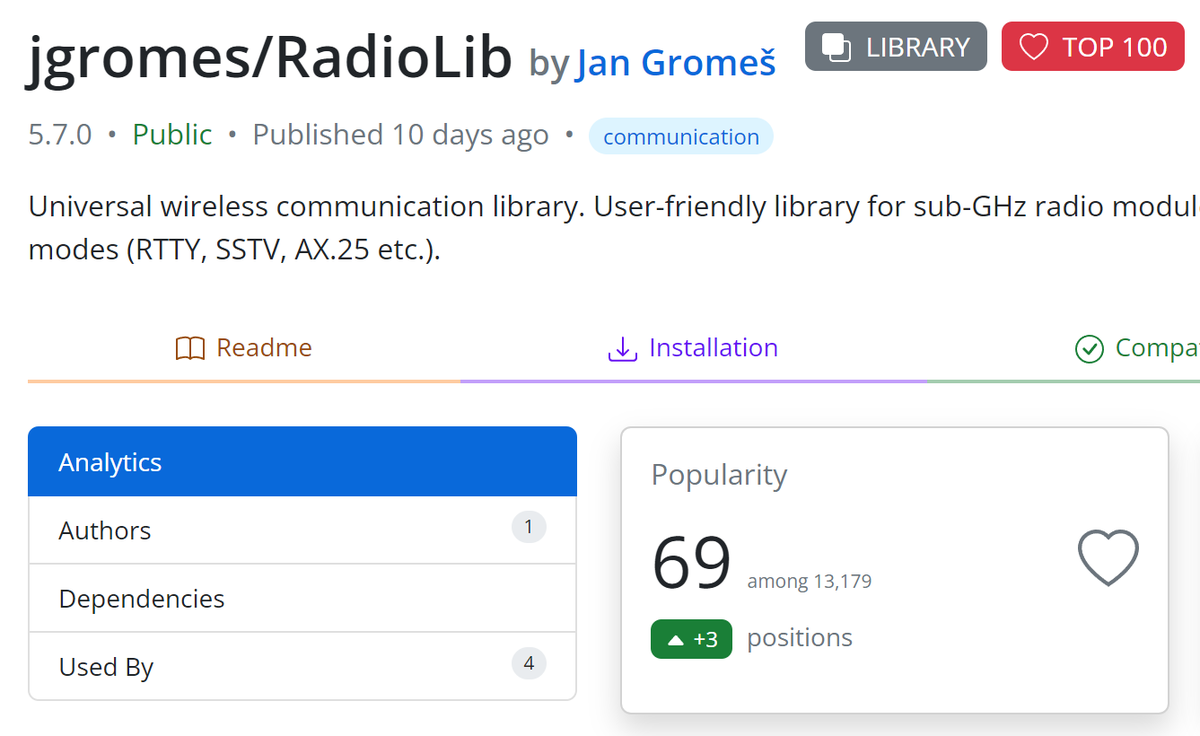Select Dependencies in the side menu

point(302,598)
